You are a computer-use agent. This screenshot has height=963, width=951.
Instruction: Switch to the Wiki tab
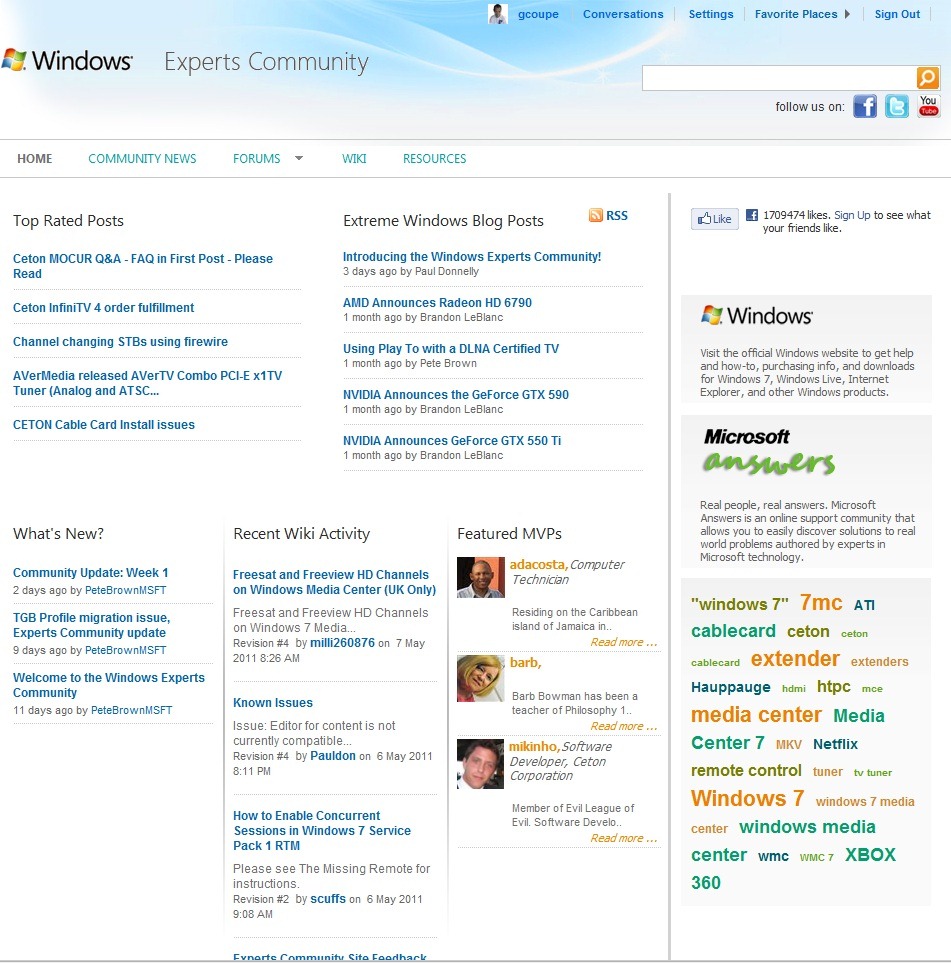coord(354,159)
